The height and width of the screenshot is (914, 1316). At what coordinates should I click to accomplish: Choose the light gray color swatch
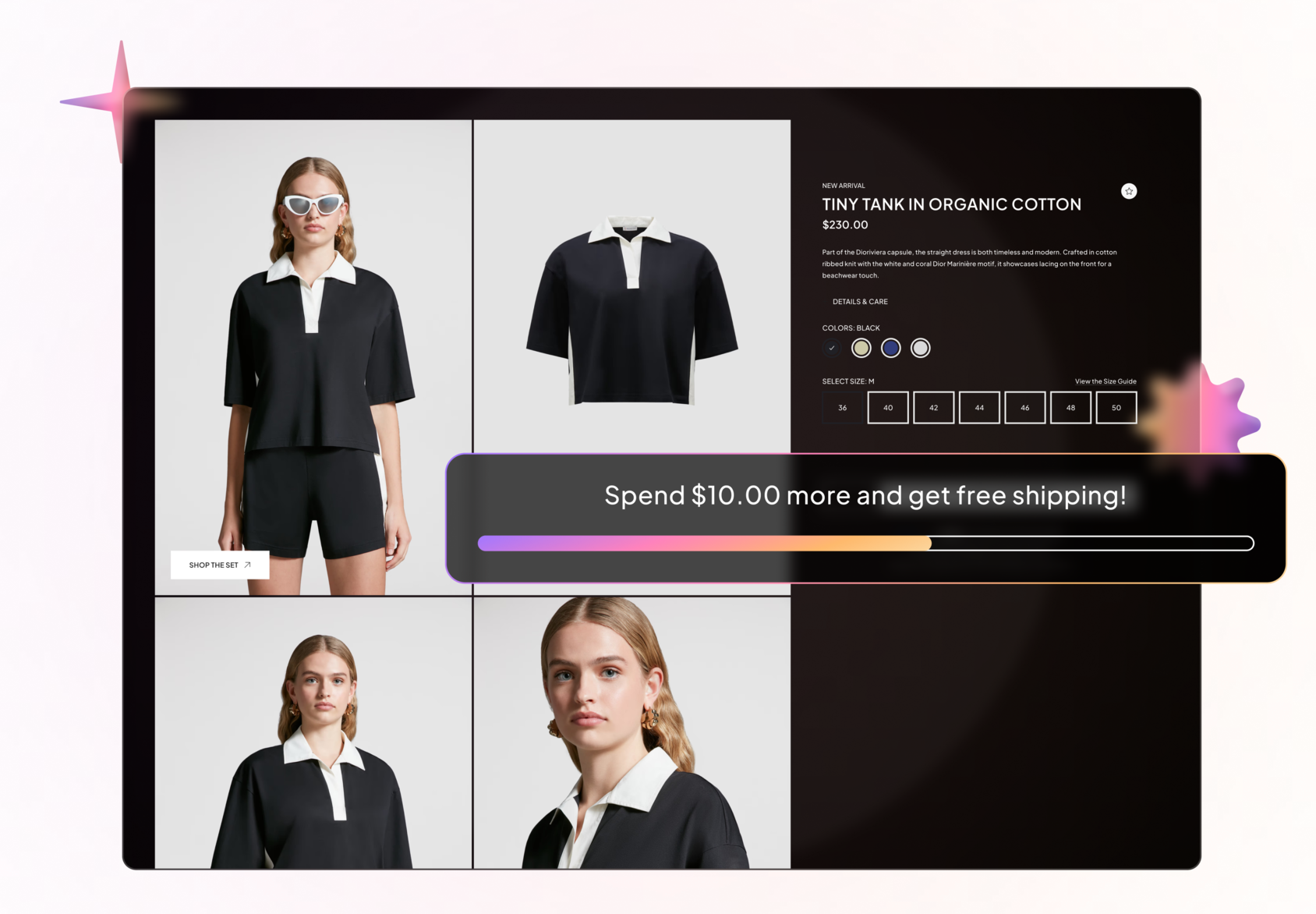[x=920, y=348]
